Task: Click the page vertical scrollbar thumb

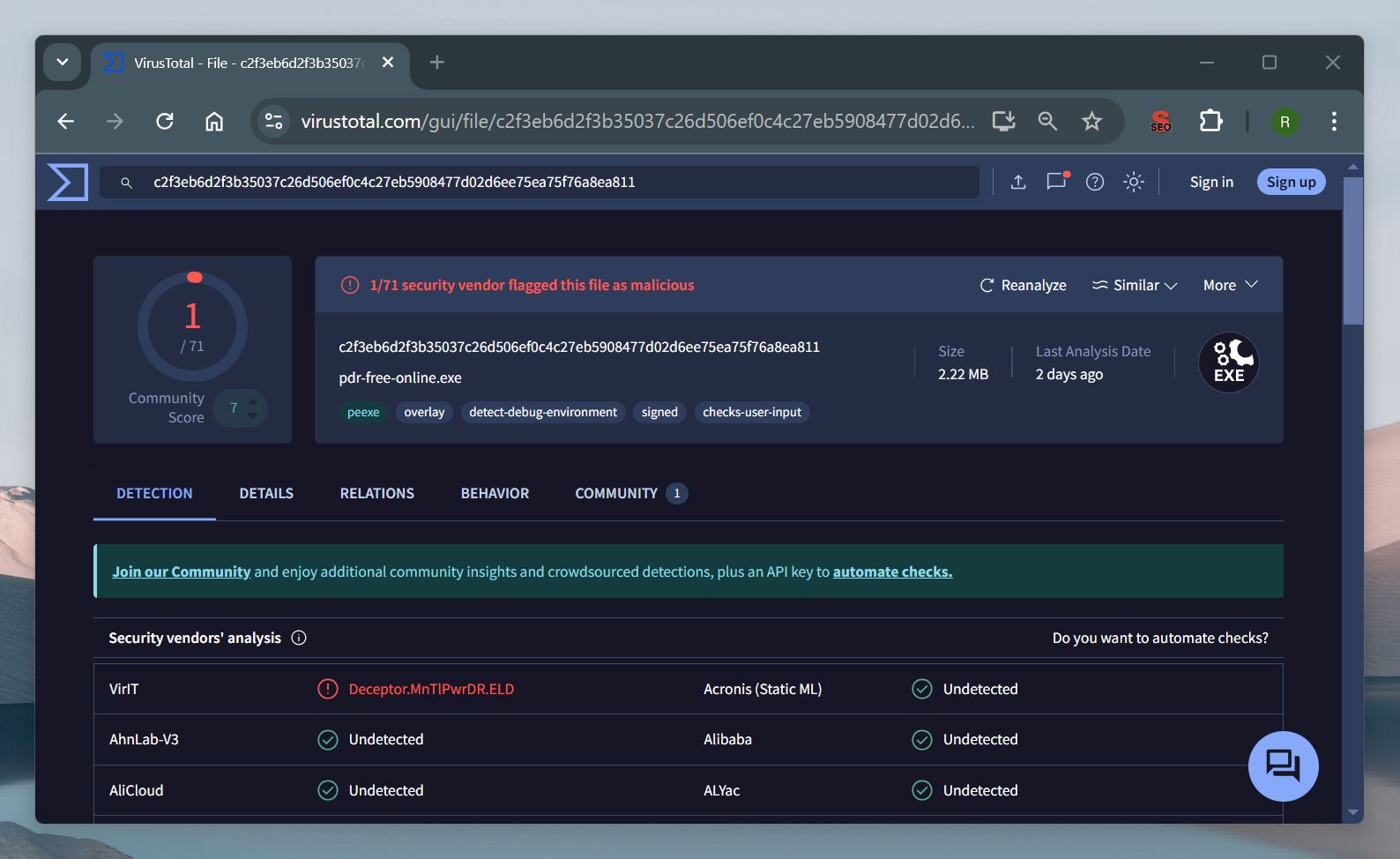Action: (x=1353, y=251)
